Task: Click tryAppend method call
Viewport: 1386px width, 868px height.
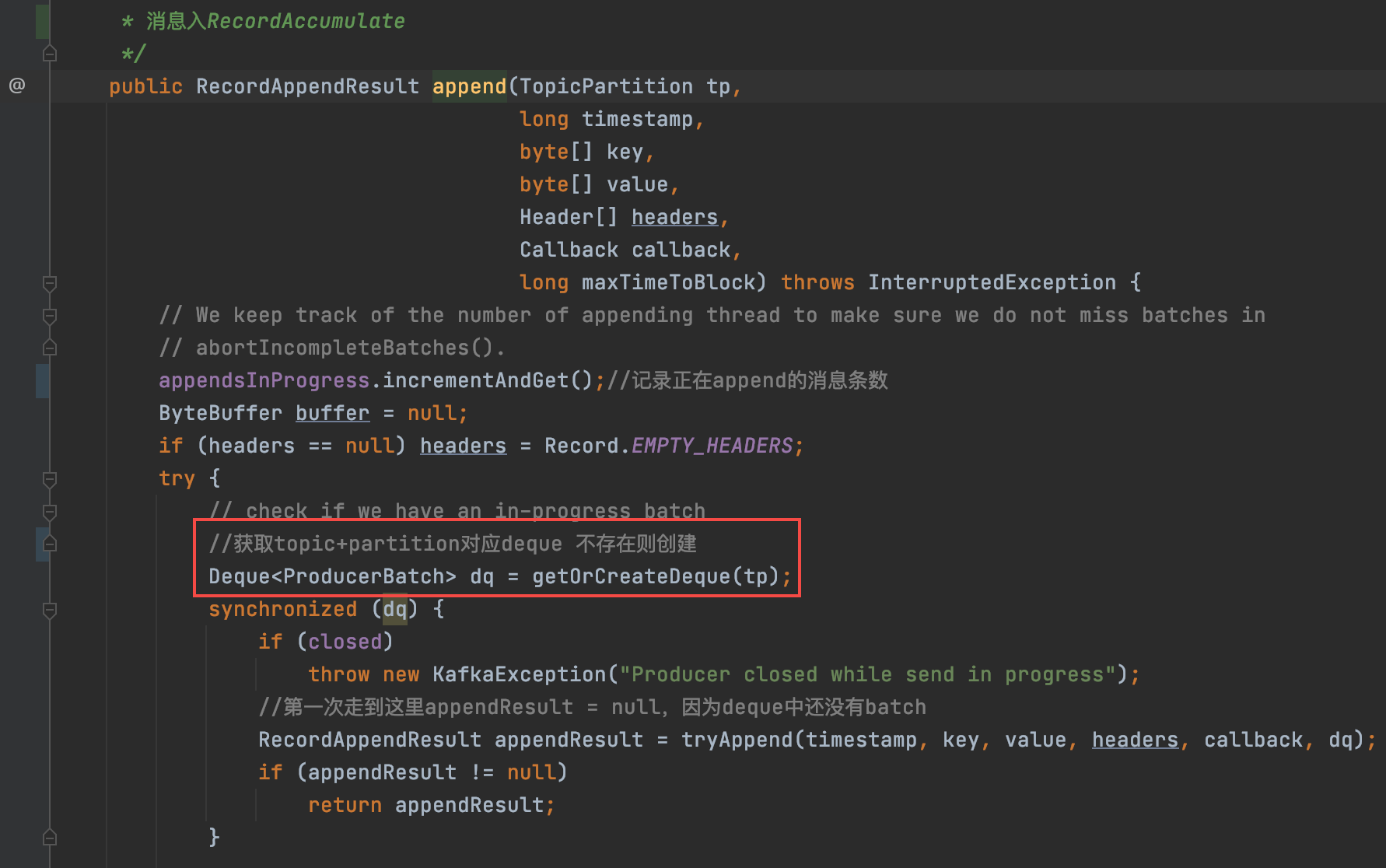Action: coord(737,740)
